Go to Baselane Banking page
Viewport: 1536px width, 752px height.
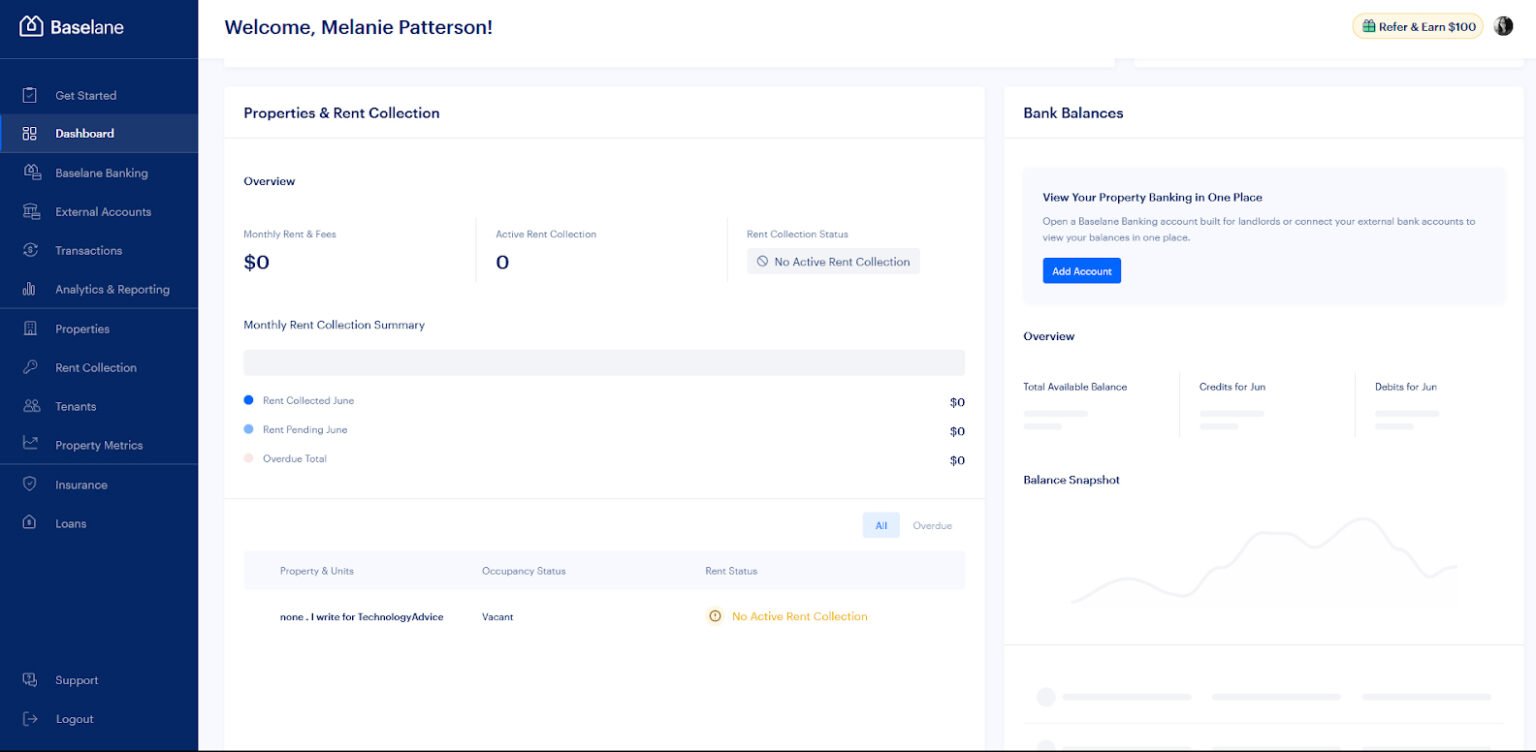point(99,173)
